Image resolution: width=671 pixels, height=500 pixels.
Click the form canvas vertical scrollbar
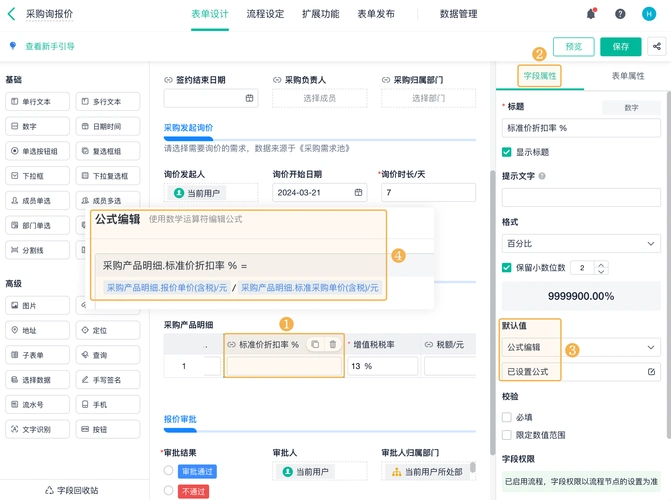[x=493, y=312]
